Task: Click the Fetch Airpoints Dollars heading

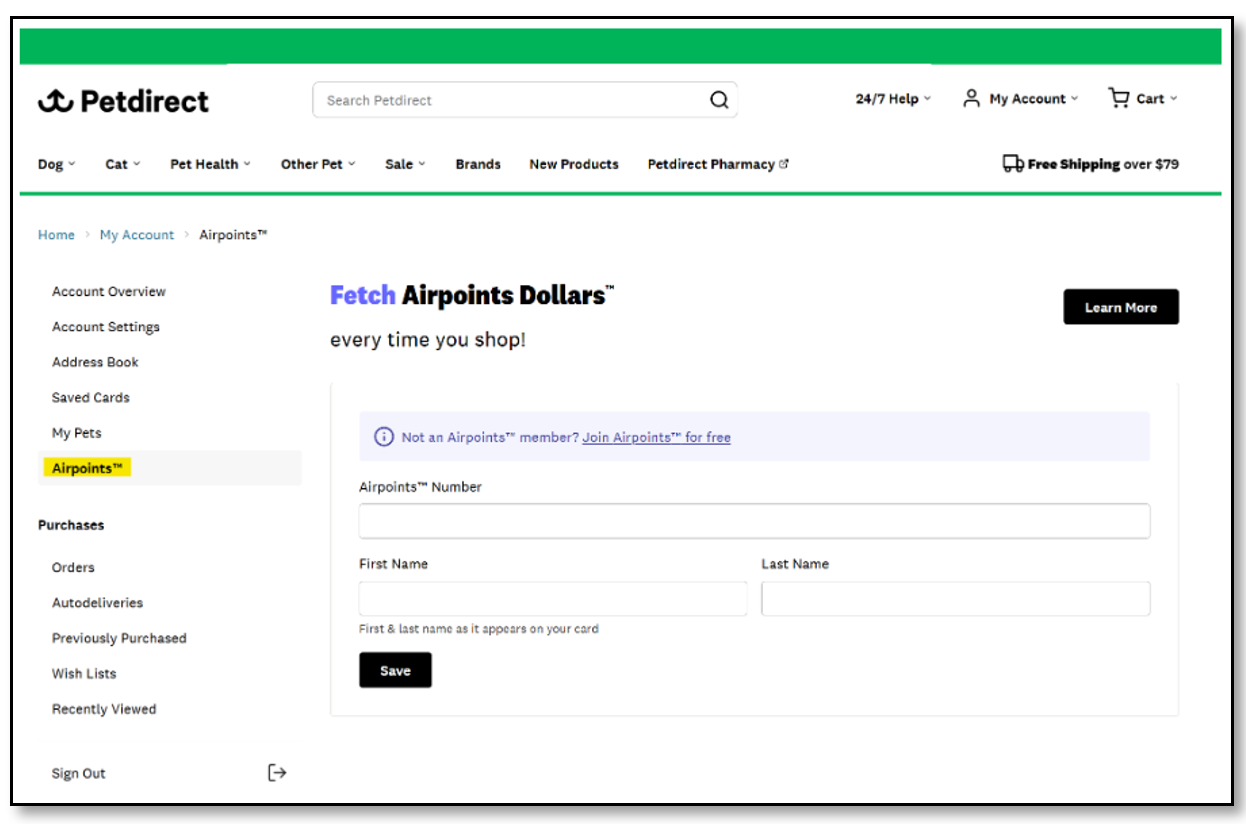Action: (472, 296)
